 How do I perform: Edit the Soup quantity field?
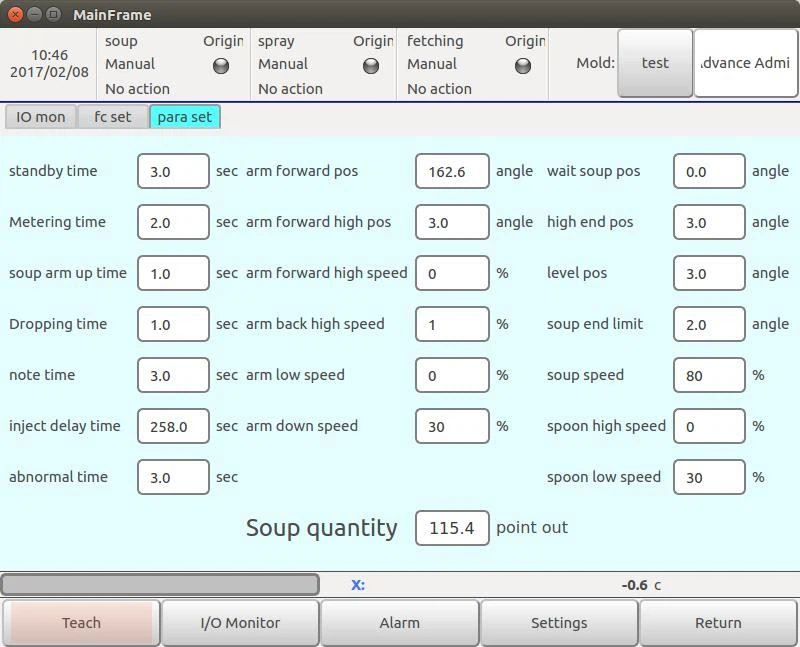pos(452,528)
